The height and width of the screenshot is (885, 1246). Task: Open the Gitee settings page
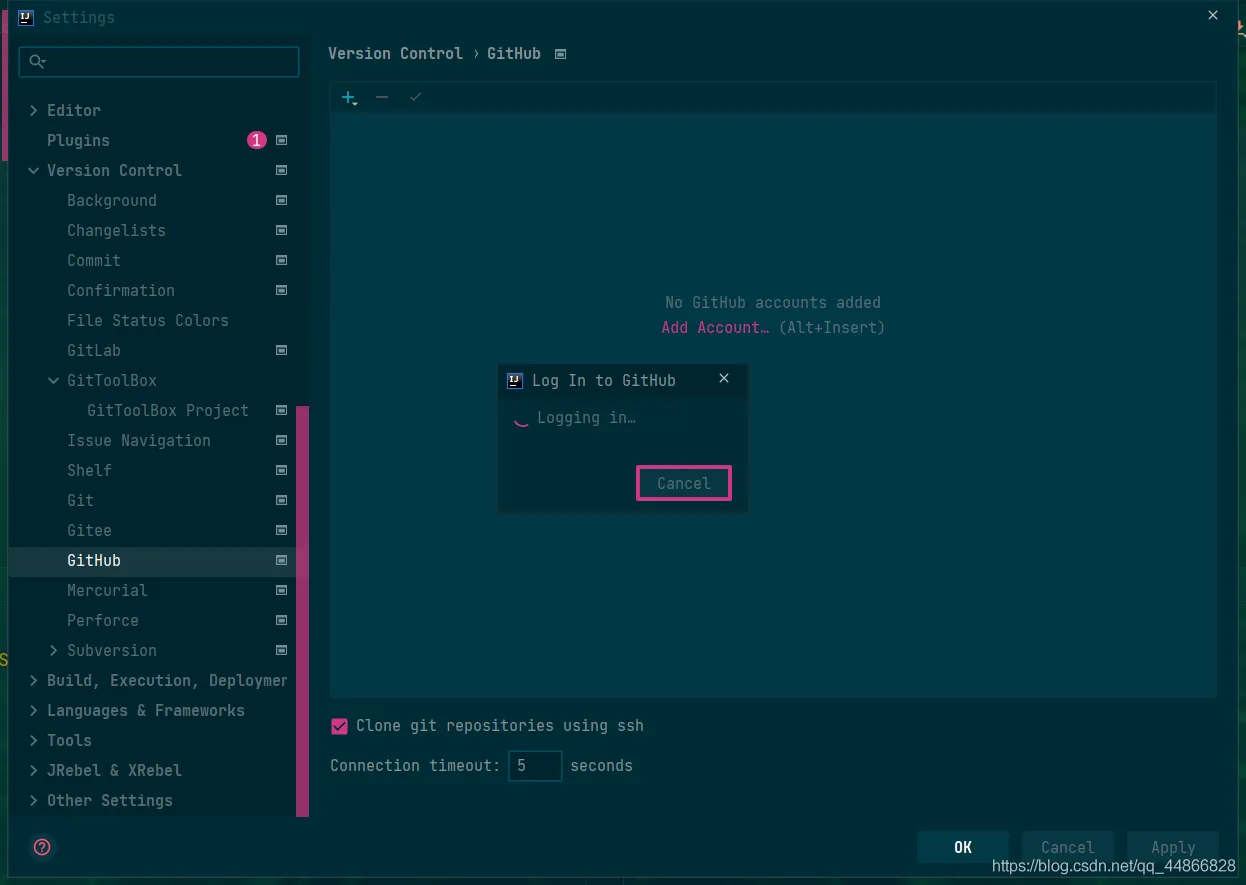(x=89, y=531)
